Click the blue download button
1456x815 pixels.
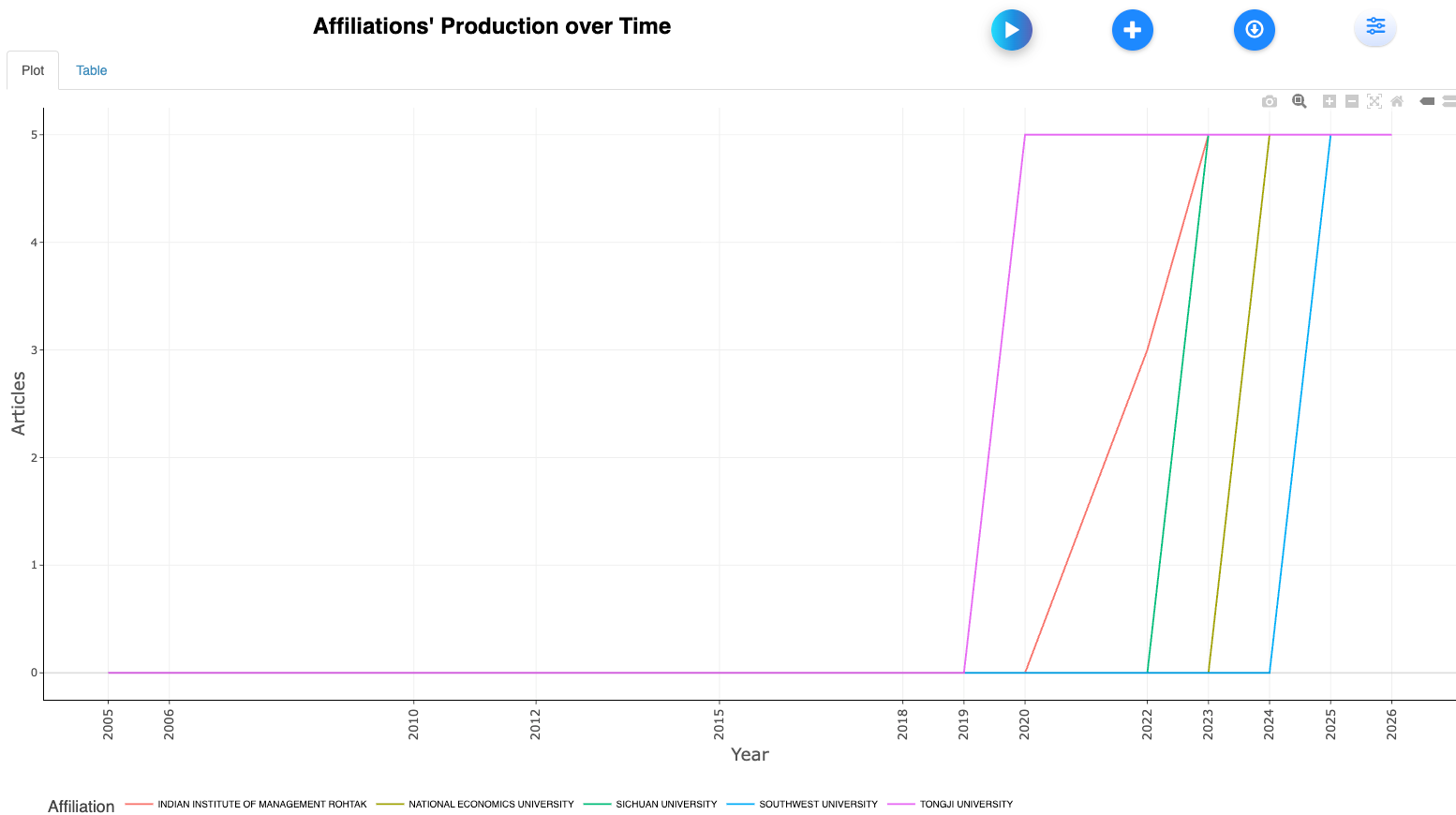click(1254, 30)
